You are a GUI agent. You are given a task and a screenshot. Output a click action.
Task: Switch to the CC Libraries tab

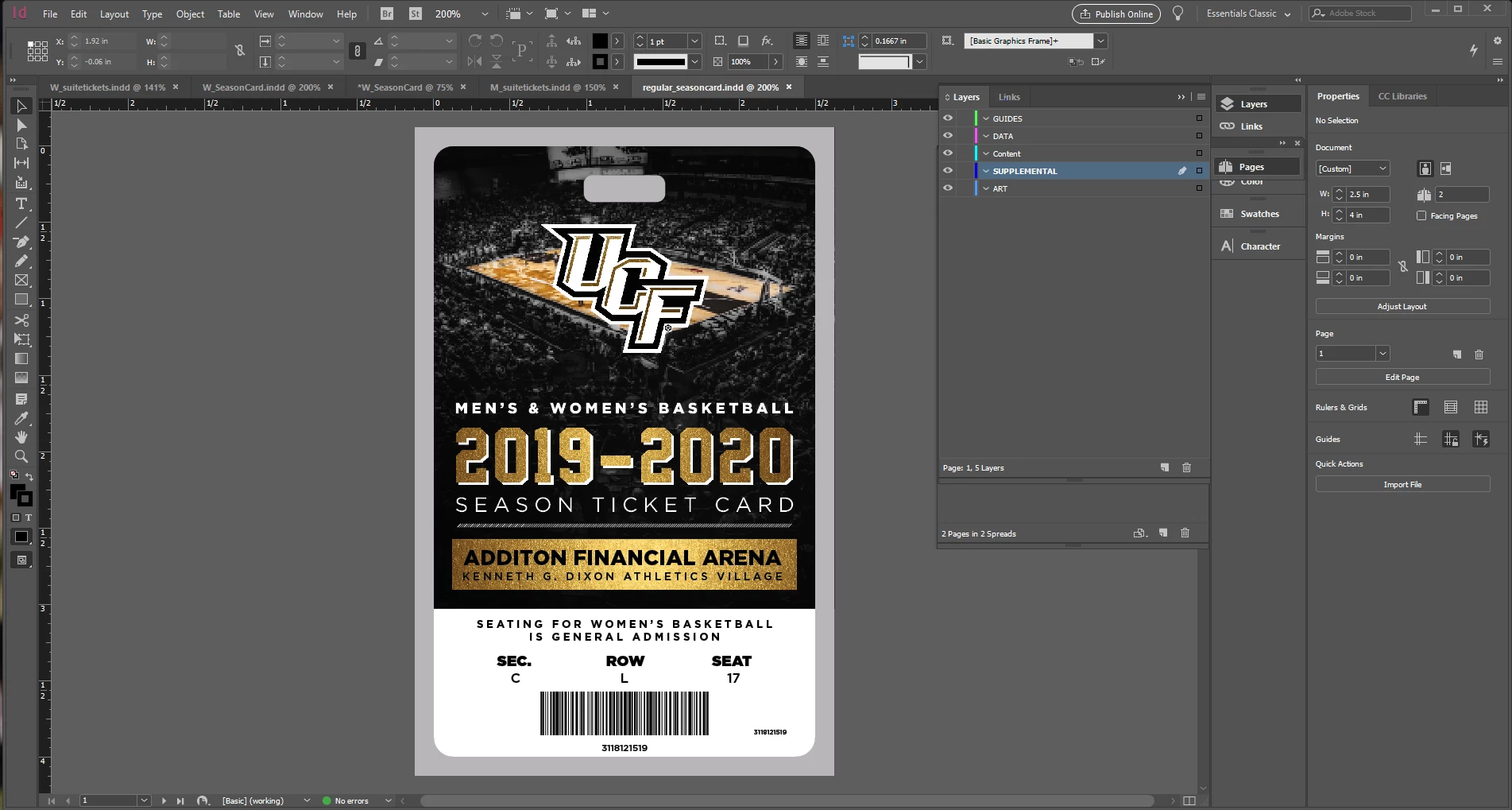point(1402,96)
